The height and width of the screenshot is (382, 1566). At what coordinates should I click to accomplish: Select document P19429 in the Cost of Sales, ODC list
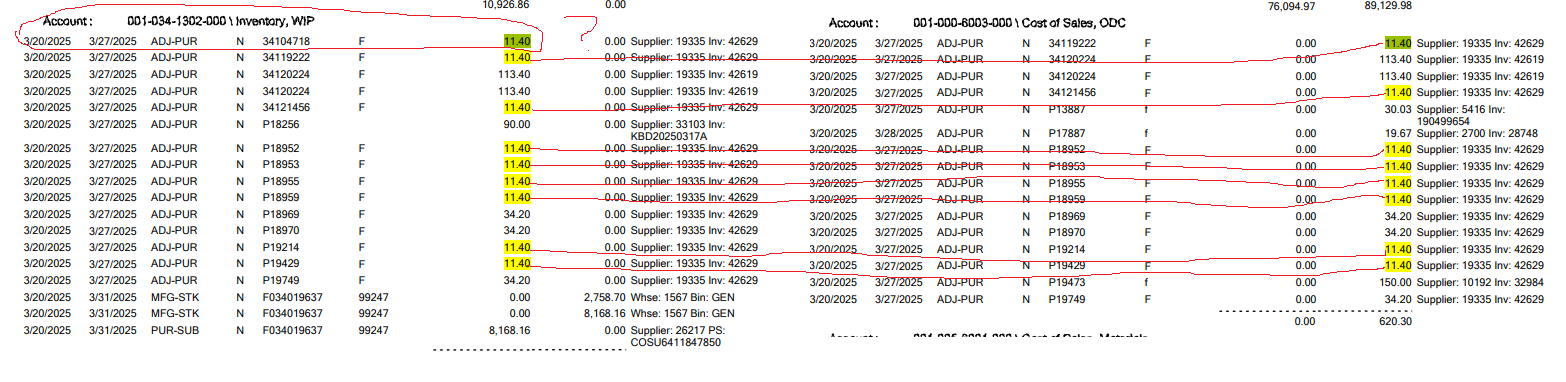pos(1067,265)
